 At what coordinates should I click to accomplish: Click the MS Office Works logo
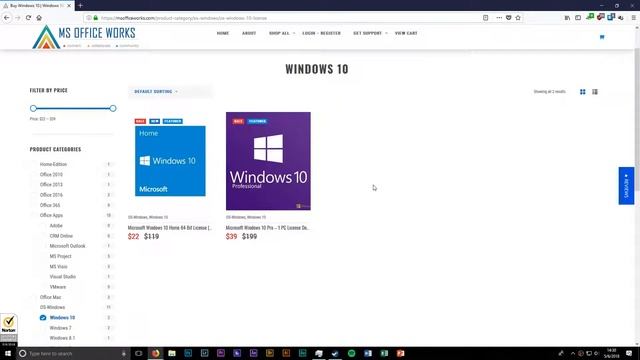click(85, 37)
